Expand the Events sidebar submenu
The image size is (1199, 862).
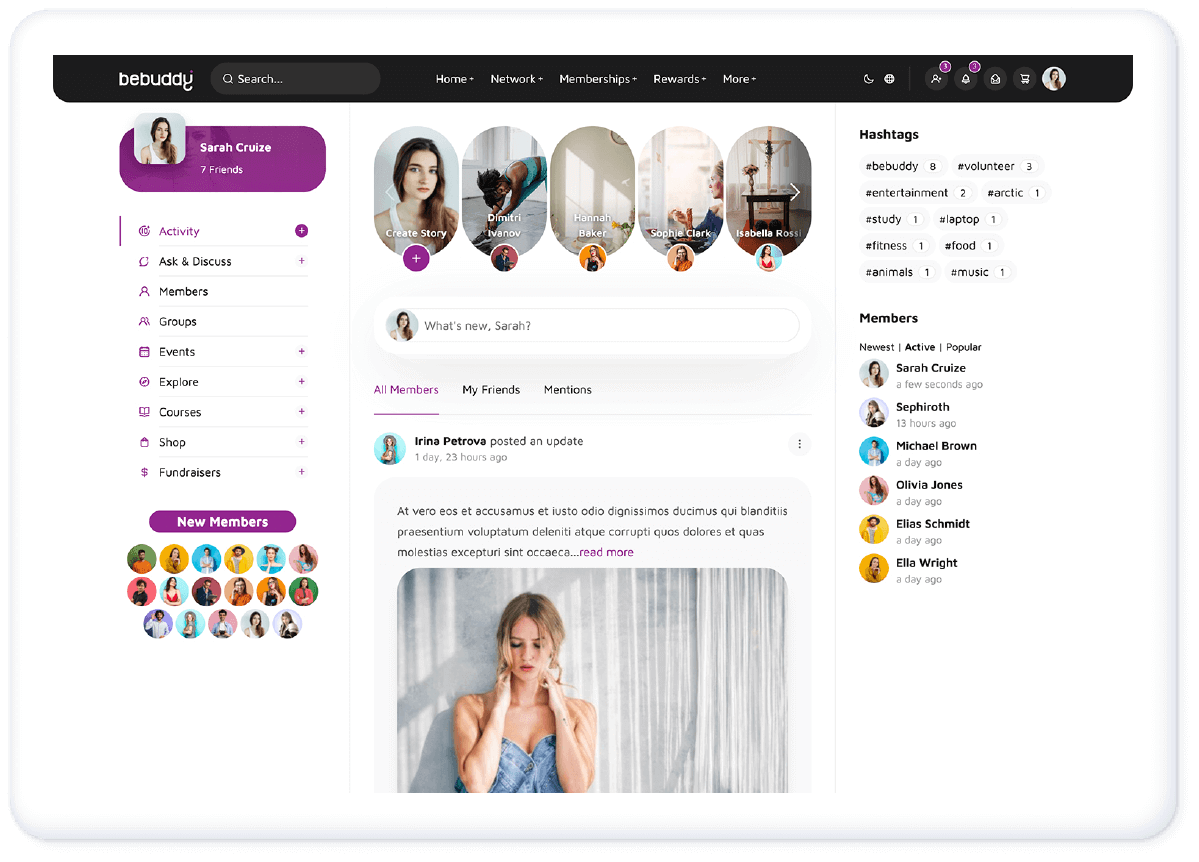(301, 352)
